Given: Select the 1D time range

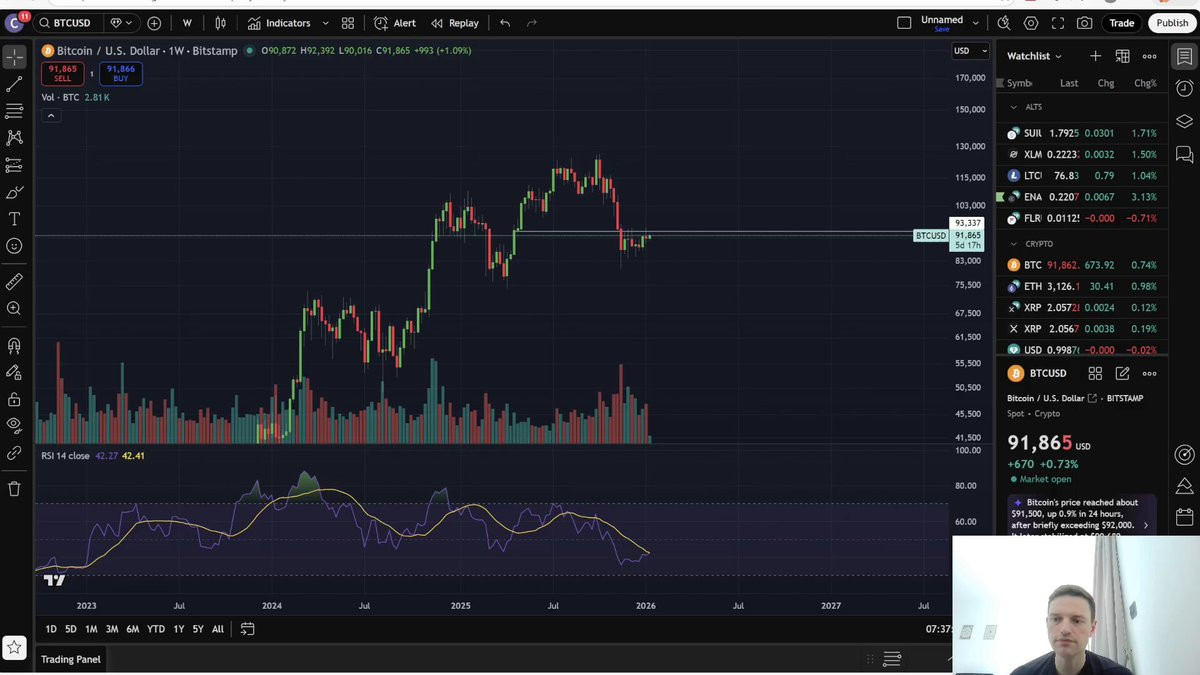Looking at the screenshot, I should pyautogui.click(x=51, y=629).
